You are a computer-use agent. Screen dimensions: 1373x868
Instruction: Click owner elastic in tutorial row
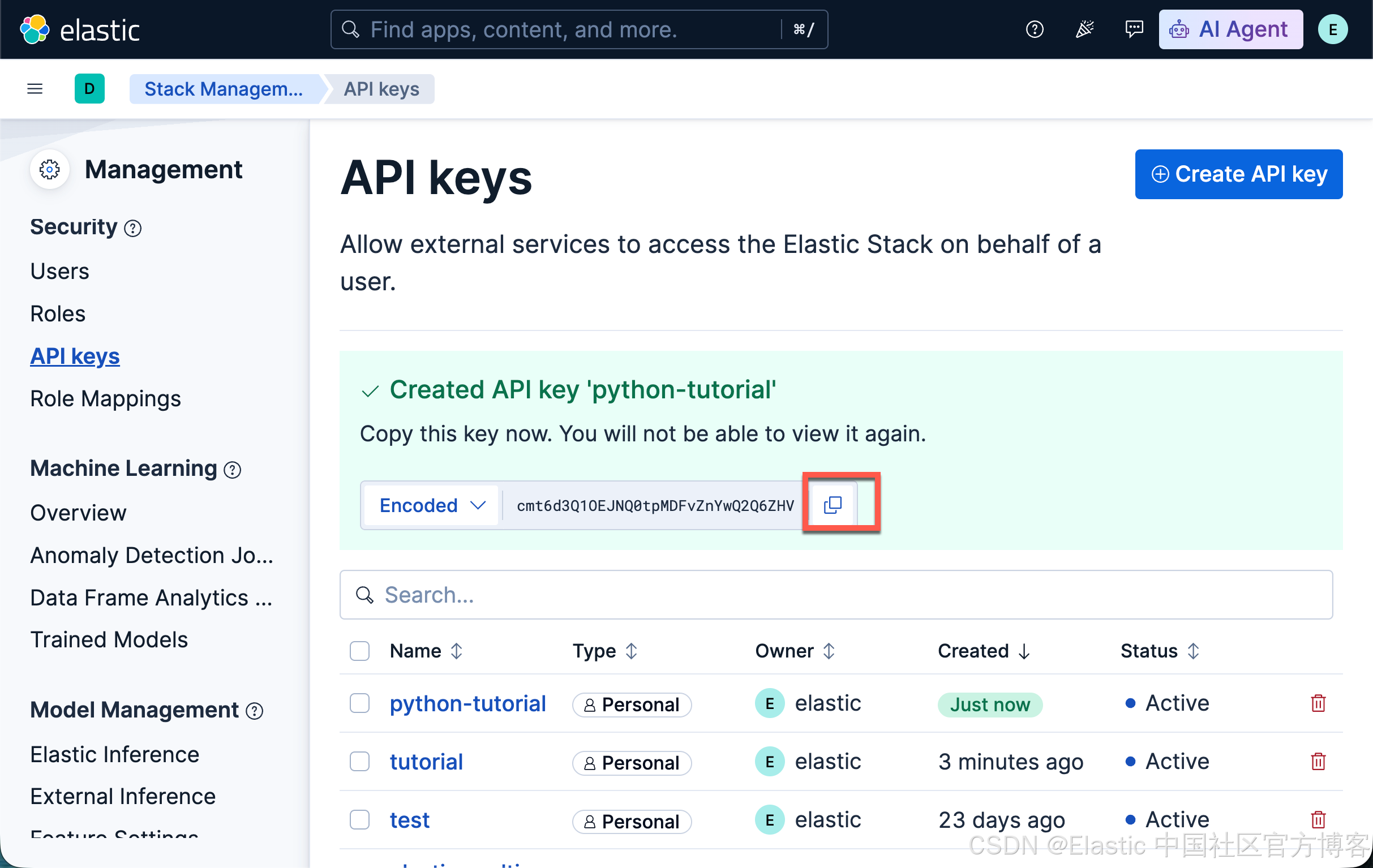point(808,762)
